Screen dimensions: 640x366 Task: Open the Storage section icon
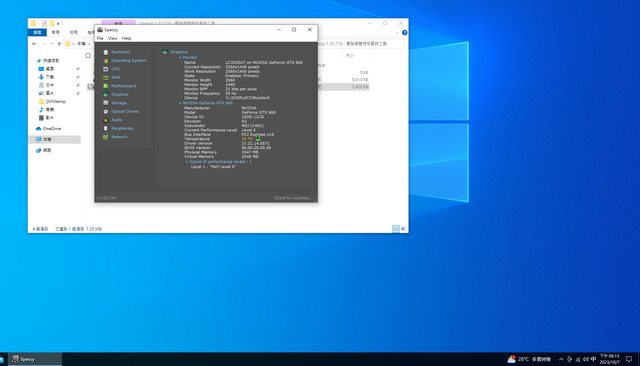coord(106,103)
